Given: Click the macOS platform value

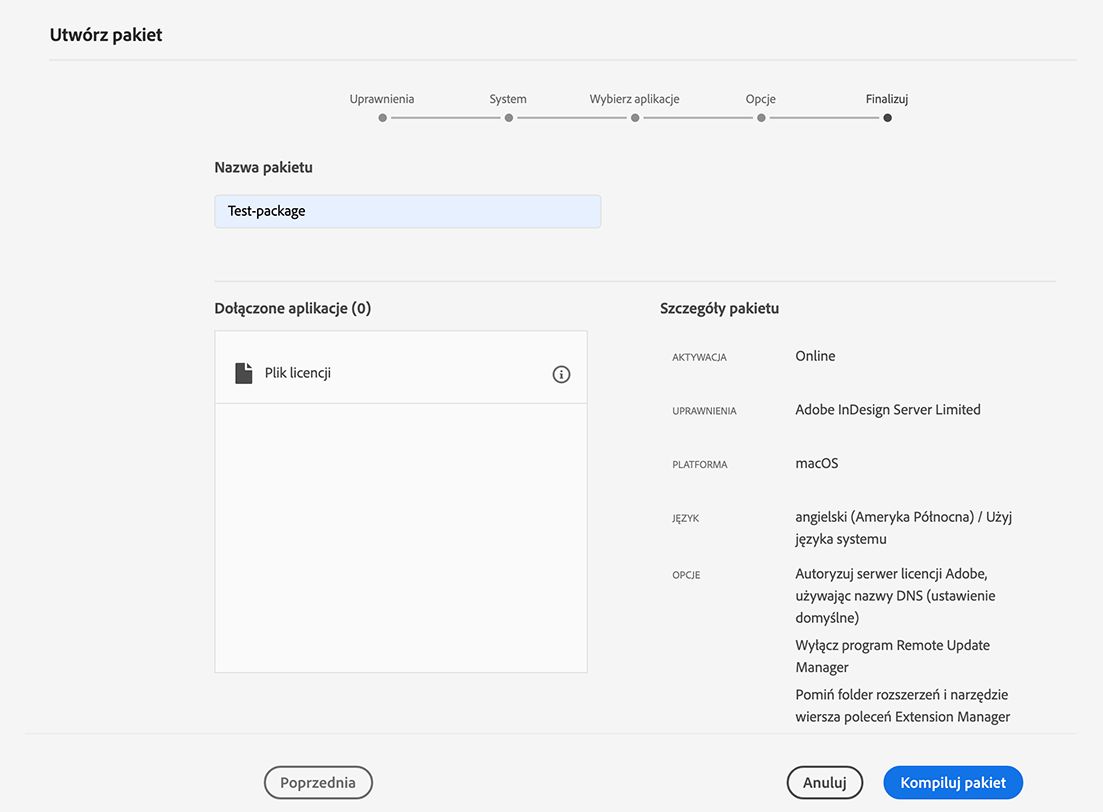Looking at the screenshot, I should 817,464.
